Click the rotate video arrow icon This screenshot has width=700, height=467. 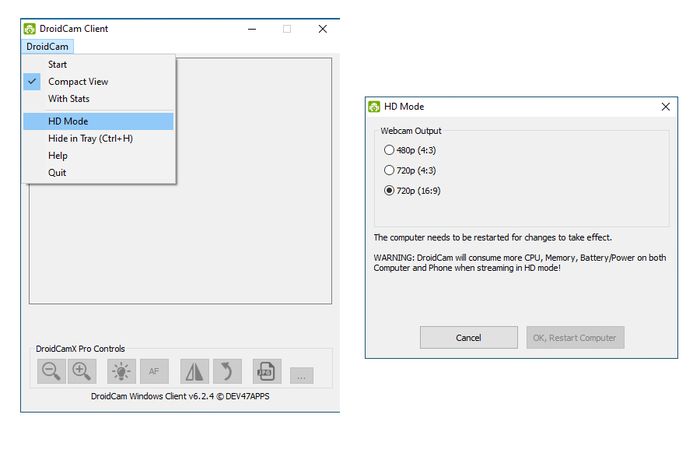click(x=226, y=371)
